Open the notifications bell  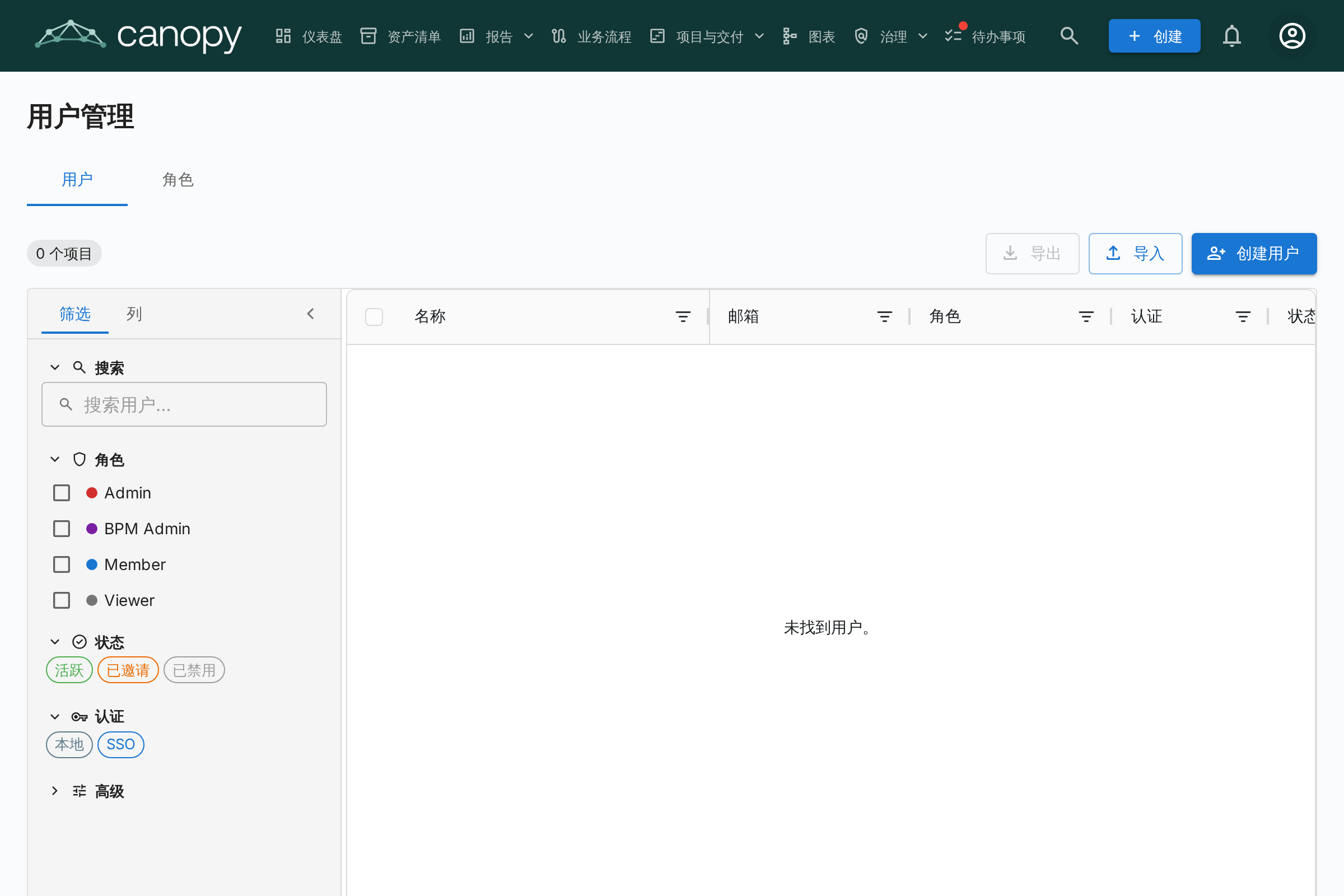click(1232, 36)
